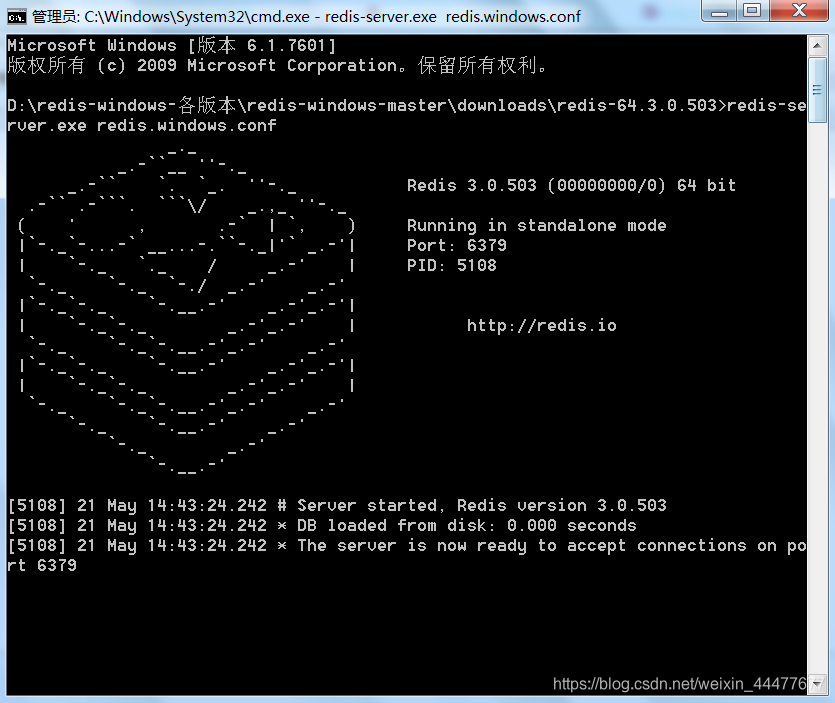Click the http://redis.io text
Image resolution: width=835 pixels, height=703 pixels.
pyautogui.click(x=542, y=325)
